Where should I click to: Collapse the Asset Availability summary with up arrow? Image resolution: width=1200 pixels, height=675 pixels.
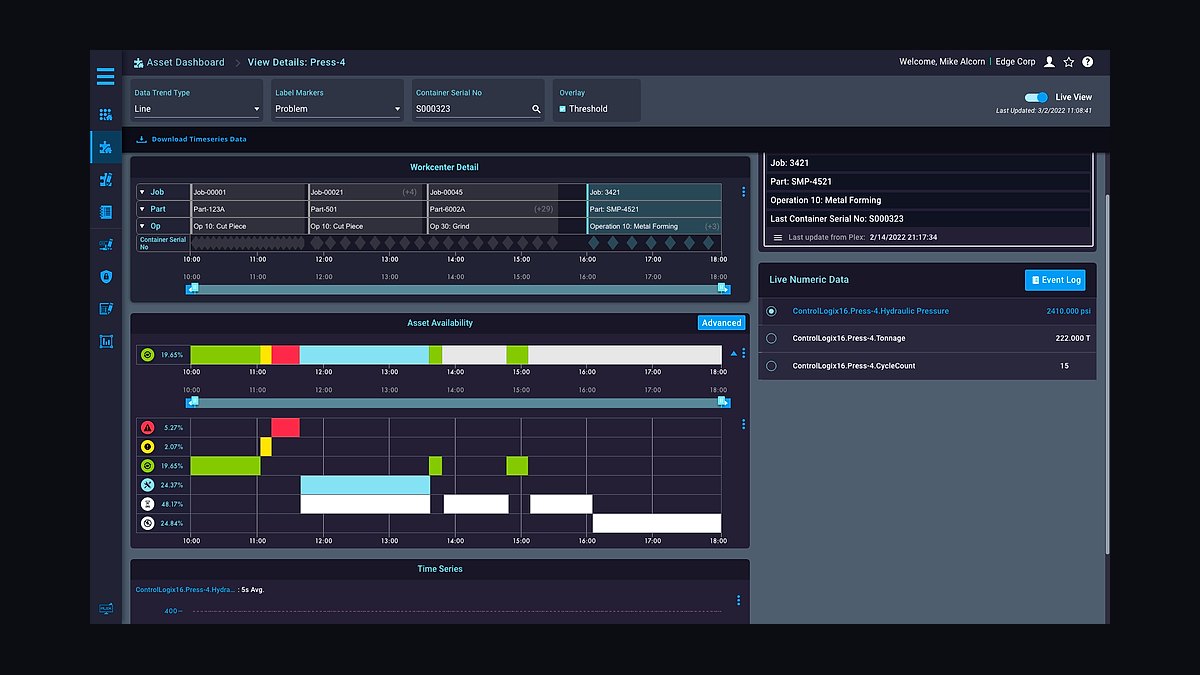pos(734,354)
